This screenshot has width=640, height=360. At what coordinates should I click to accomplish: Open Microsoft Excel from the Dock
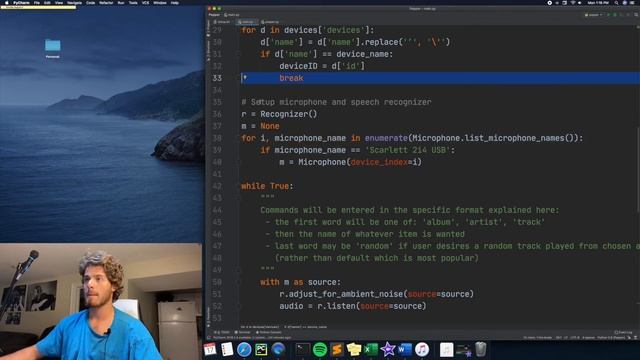[371, 350]
